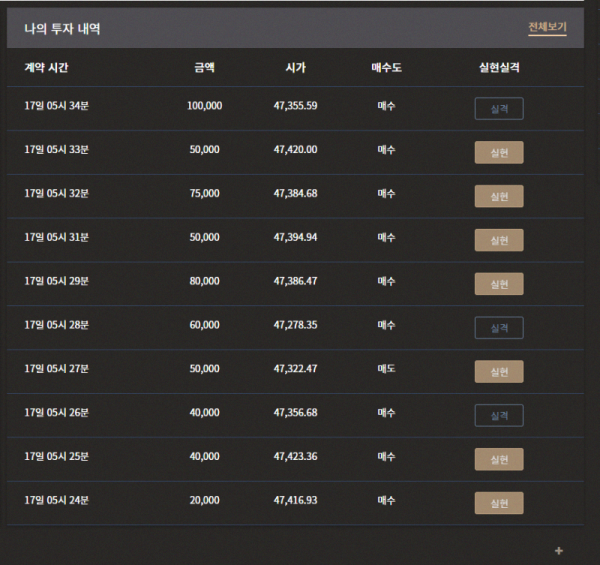Click the 100,000 amount cell

204,106
